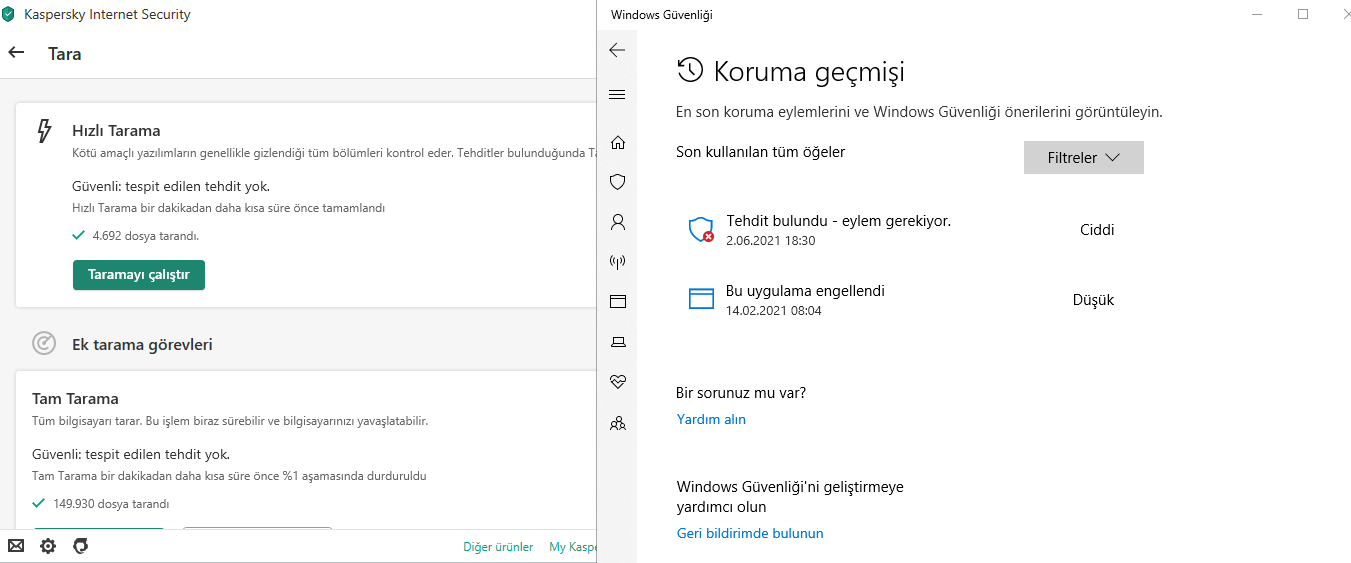Click the Yardım alın link
The image size is (1351, 563).
tap(711, 419)
